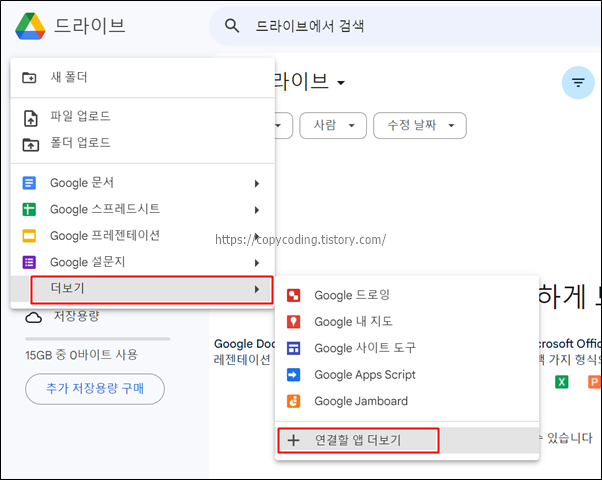Select Google 스프레드시트 menu item

click(142, 209)
